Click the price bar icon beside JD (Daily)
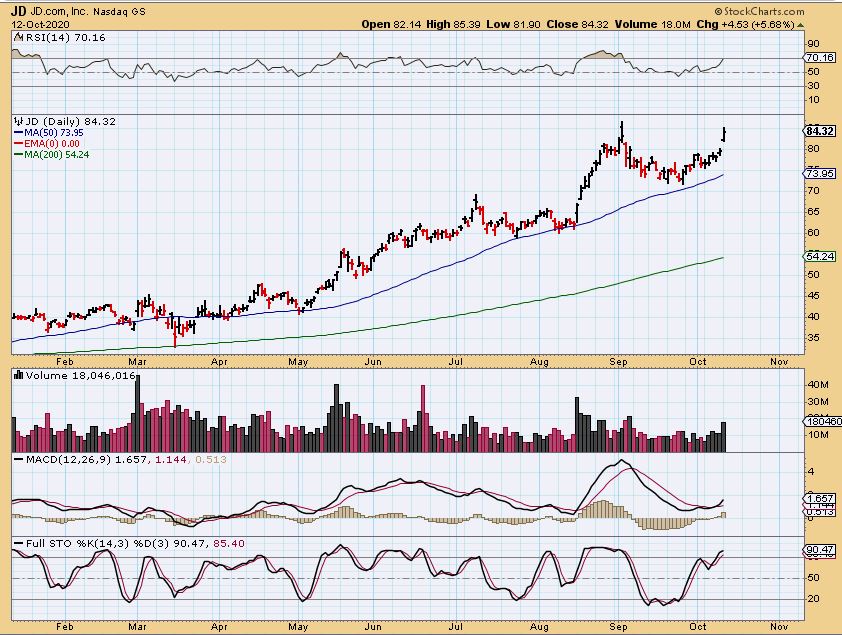Viewport: 842px width, 635px height. click(18, 121)
